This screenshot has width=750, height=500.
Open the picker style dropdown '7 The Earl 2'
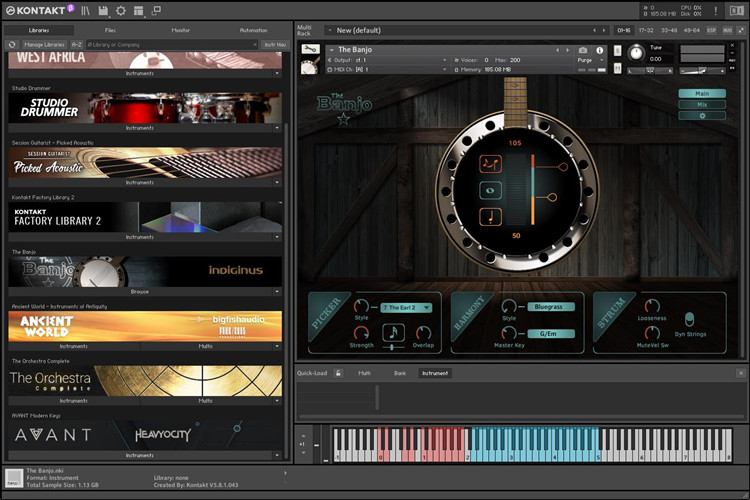406,307
